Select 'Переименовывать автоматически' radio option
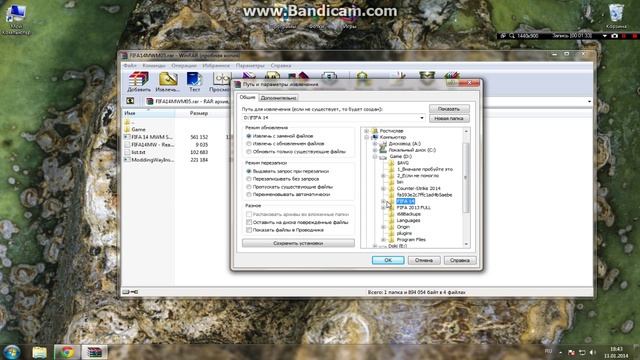This screenshot has width=640, height=360. (x=249, y=194)
